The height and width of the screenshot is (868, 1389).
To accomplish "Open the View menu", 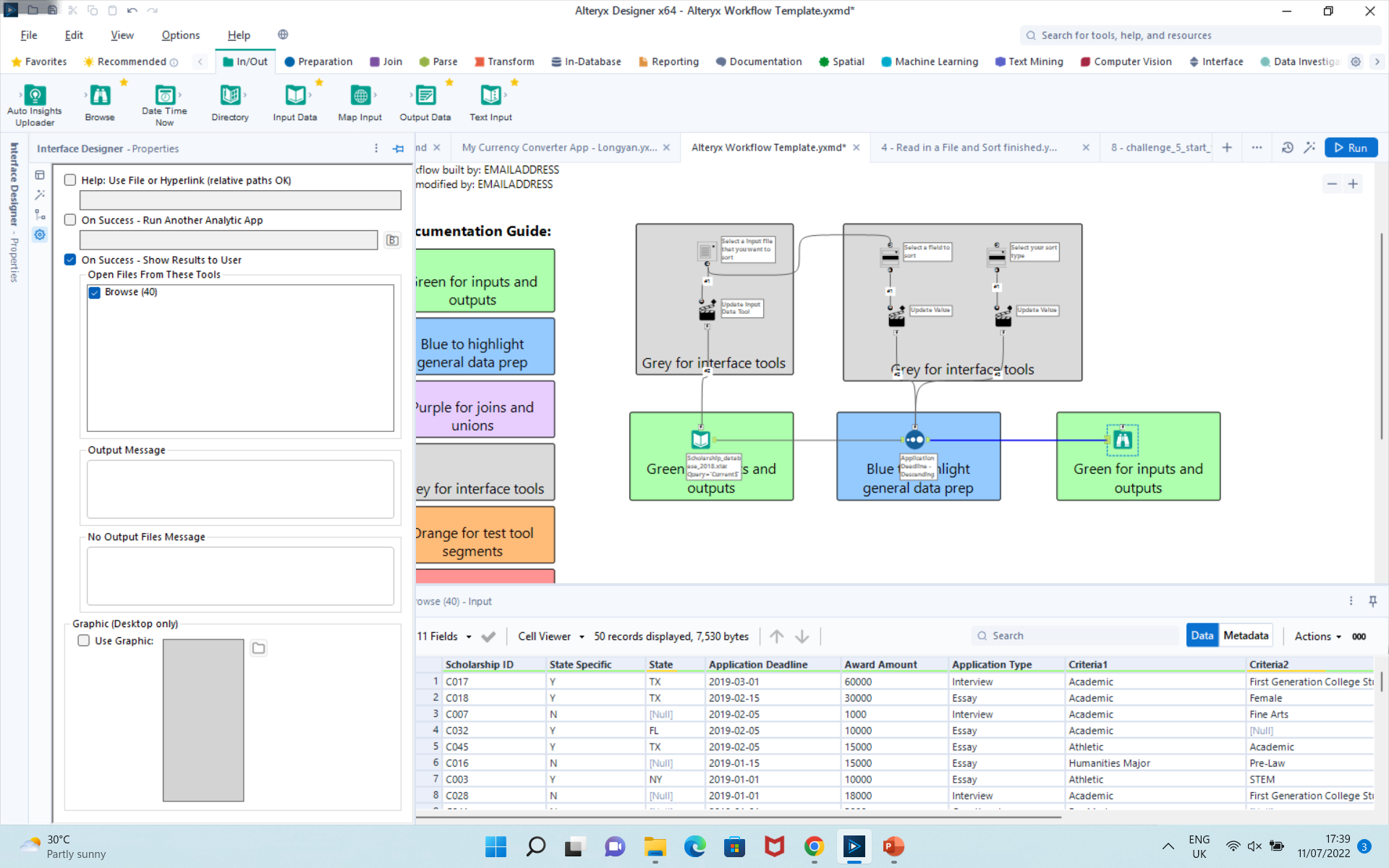I will click(122, 35).
